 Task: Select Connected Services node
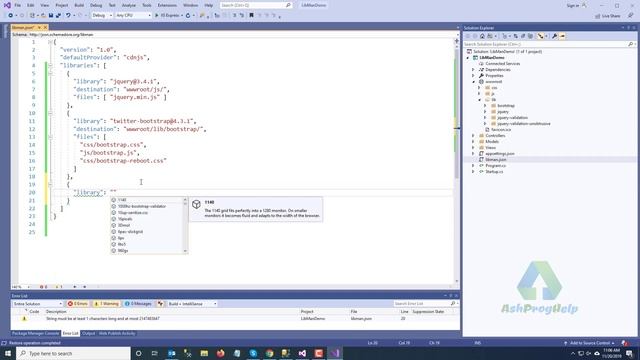(x=502, y=64)
